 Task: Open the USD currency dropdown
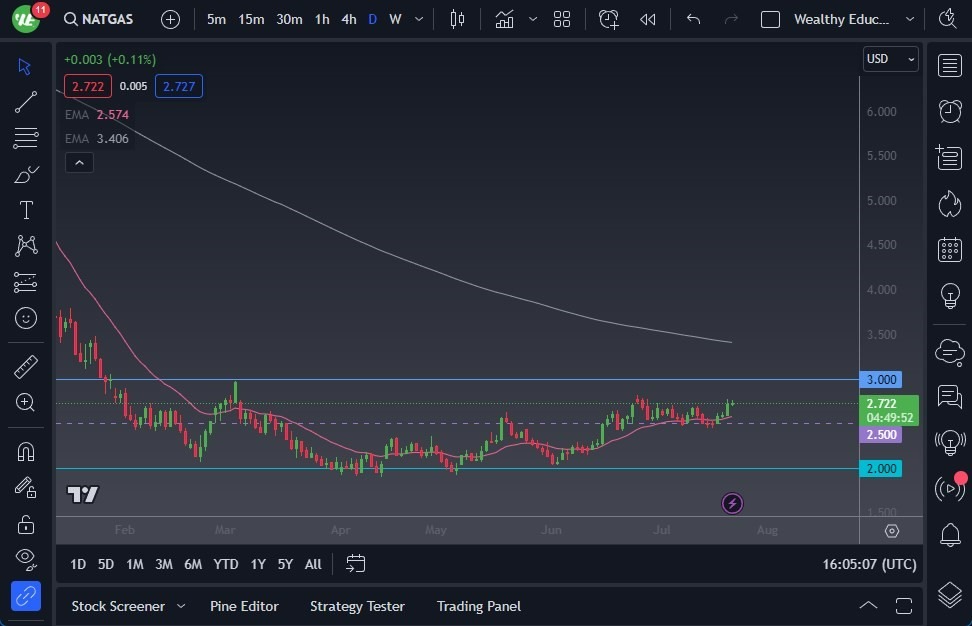point(890,59)
